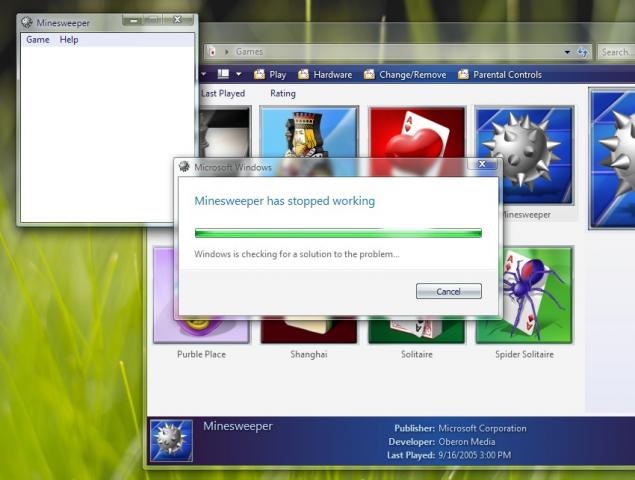
Task: Click the Minesweeper title in details pane
Action: (x=238, y=426)
